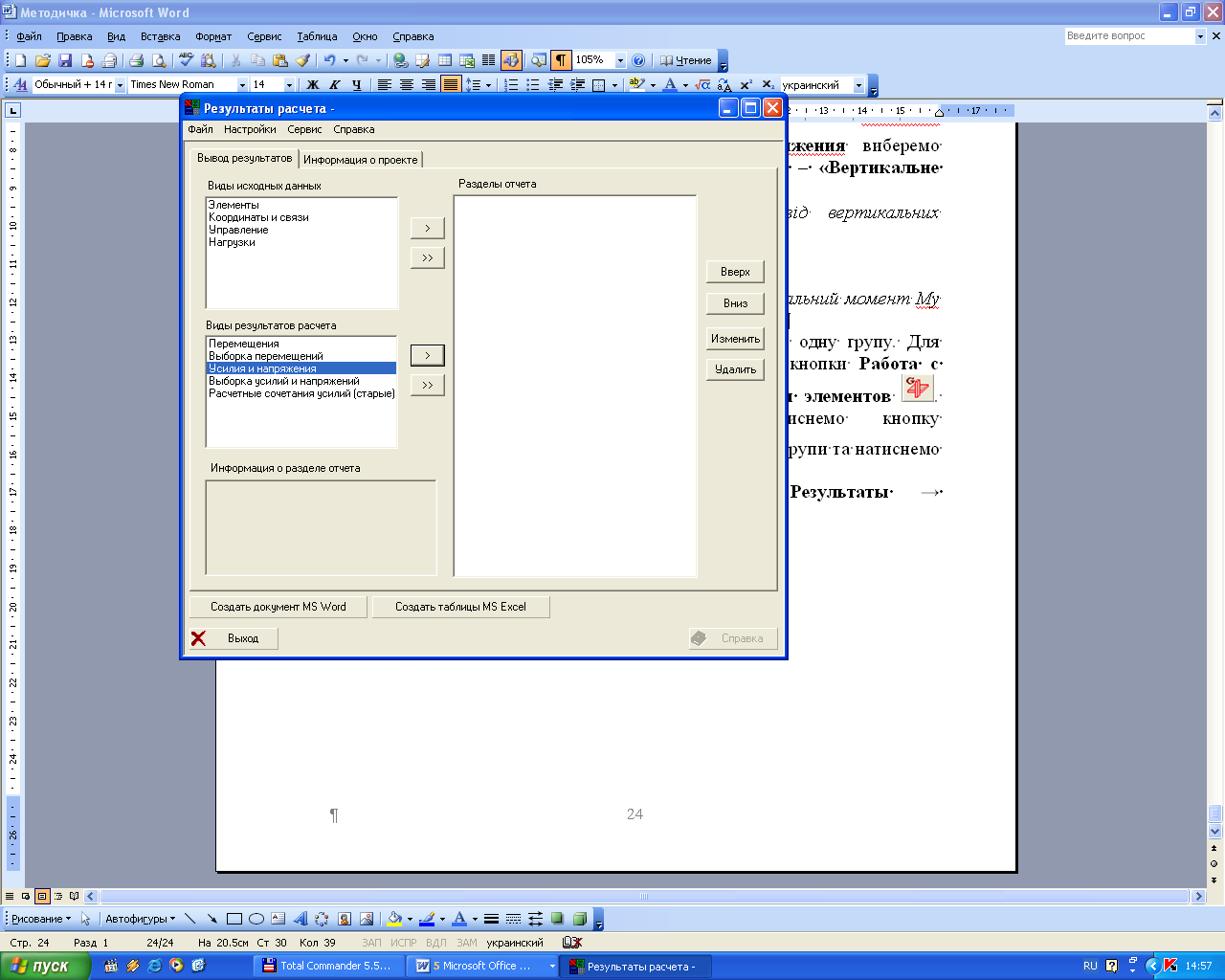Click the Insert Table icon
1225x980 pixels.
coord(445,60)
